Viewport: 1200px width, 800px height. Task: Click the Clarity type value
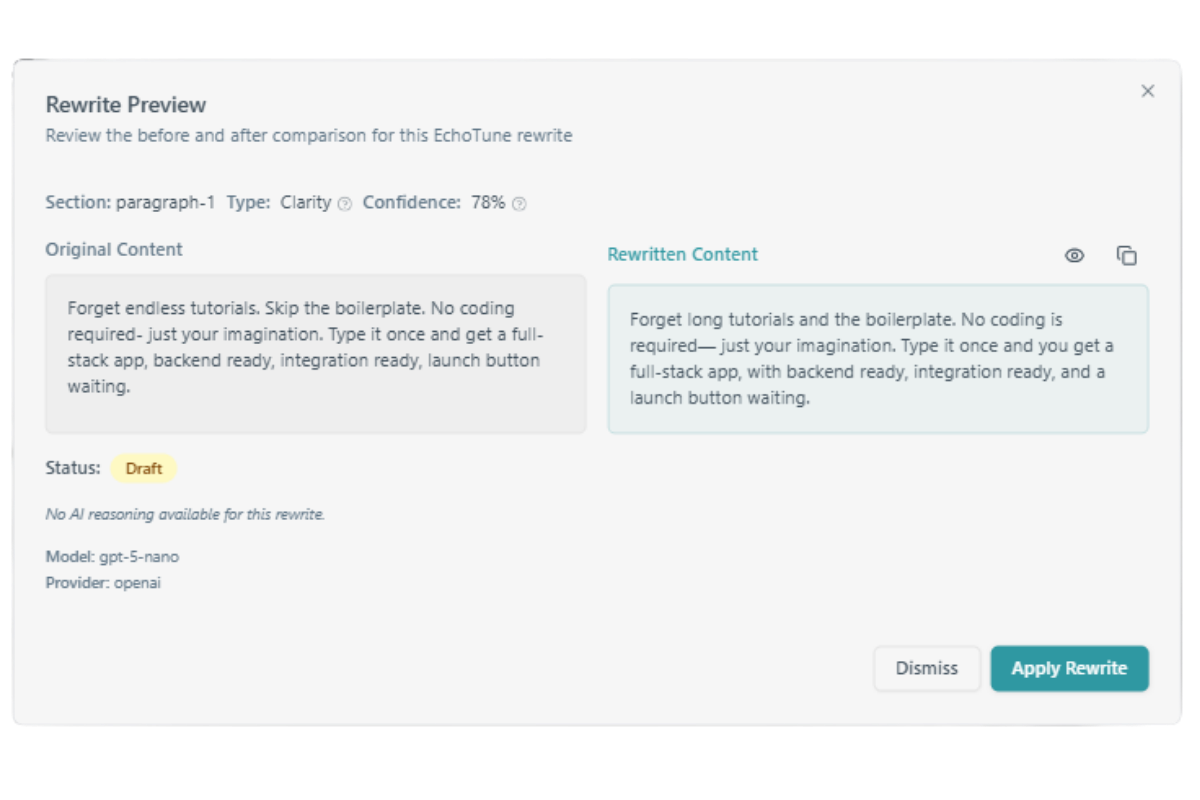(x=305, y=202)
